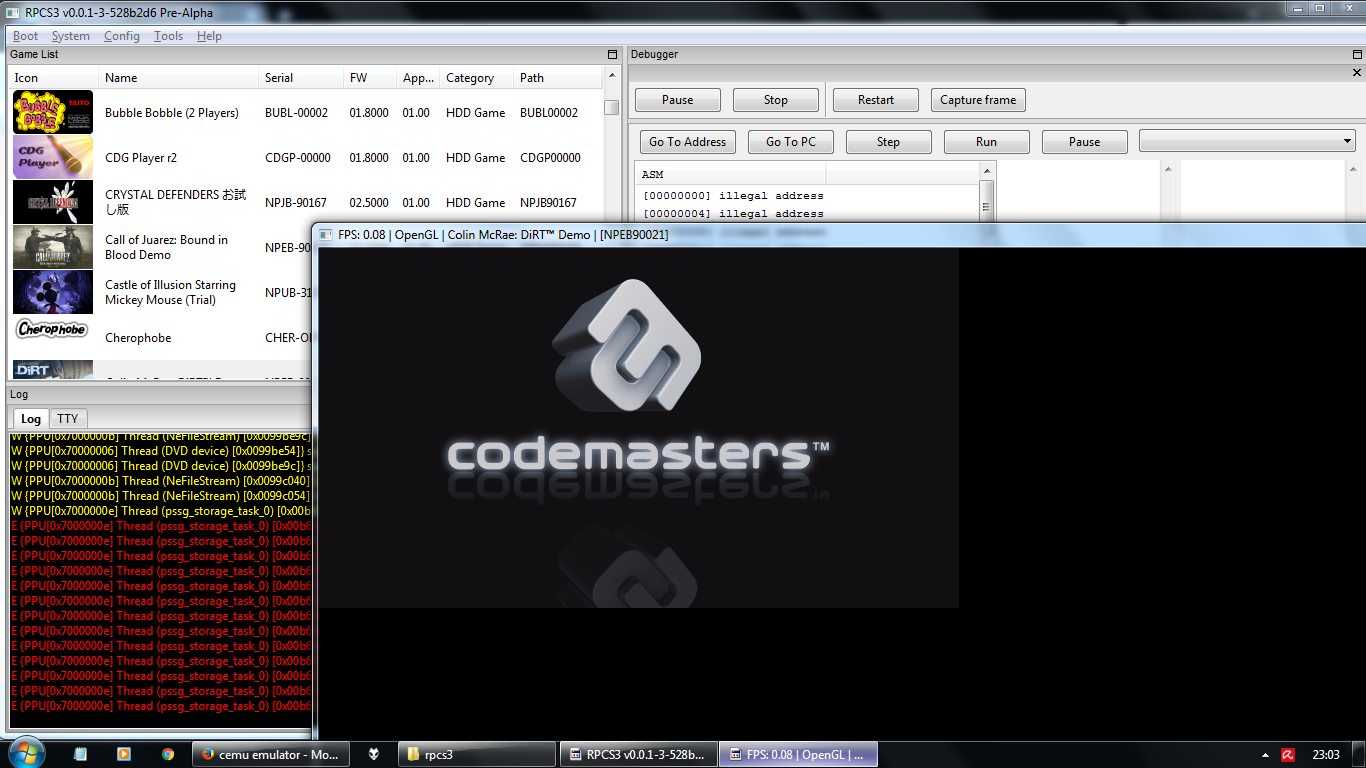
Task: Close the Debugger panel with X
Action: point(1357,73)
